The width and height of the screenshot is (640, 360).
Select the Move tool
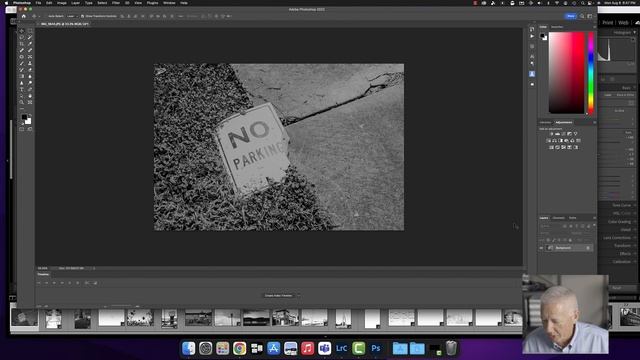click(22, 31)
